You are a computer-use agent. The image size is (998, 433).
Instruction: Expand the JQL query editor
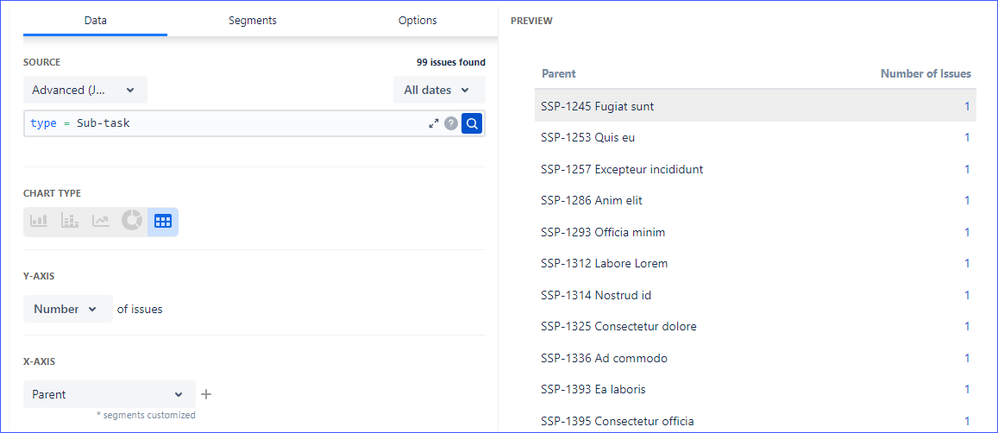pyautogui.click(x=434, y=123)
